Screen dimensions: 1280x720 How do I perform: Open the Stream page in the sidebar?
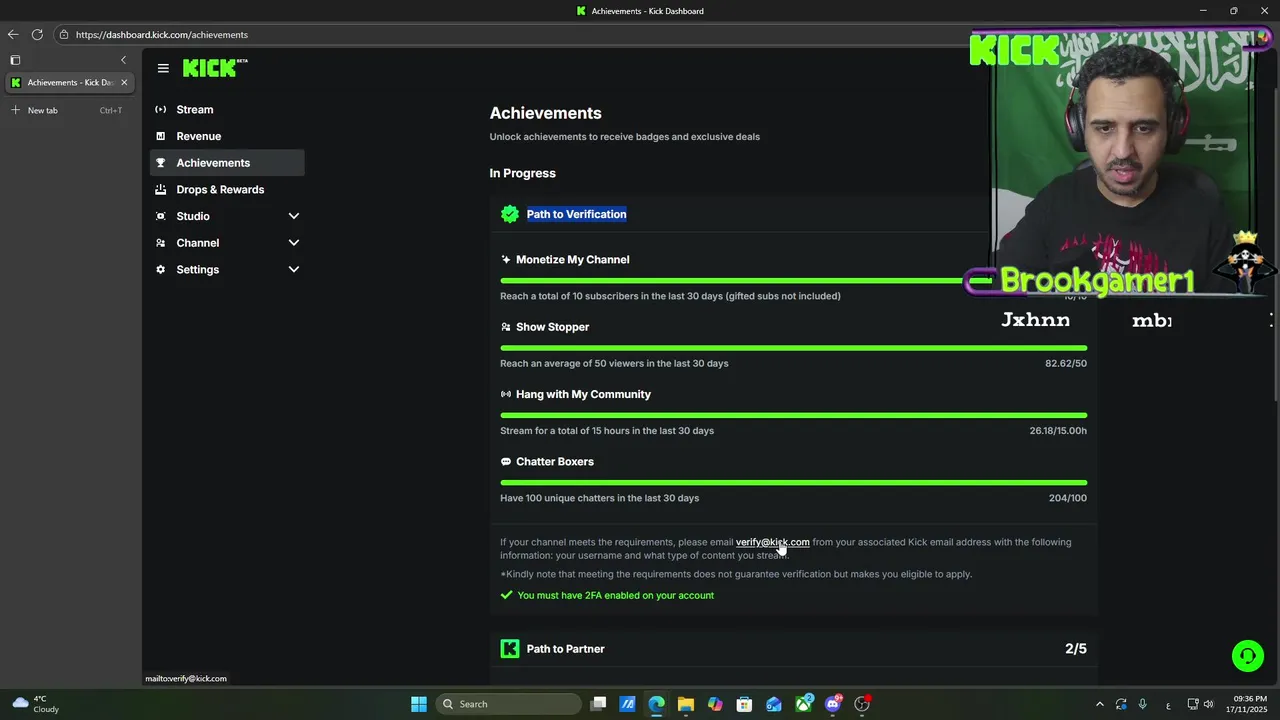pos(195,110)
